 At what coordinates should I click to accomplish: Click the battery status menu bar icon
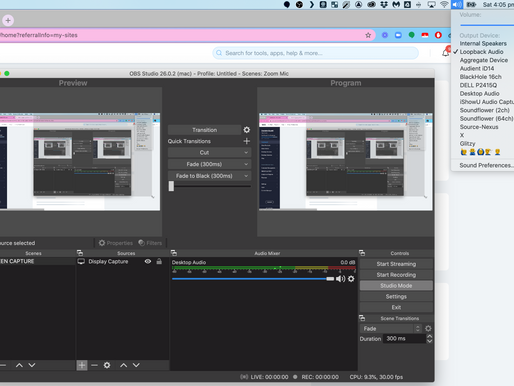tap(471, 5)
